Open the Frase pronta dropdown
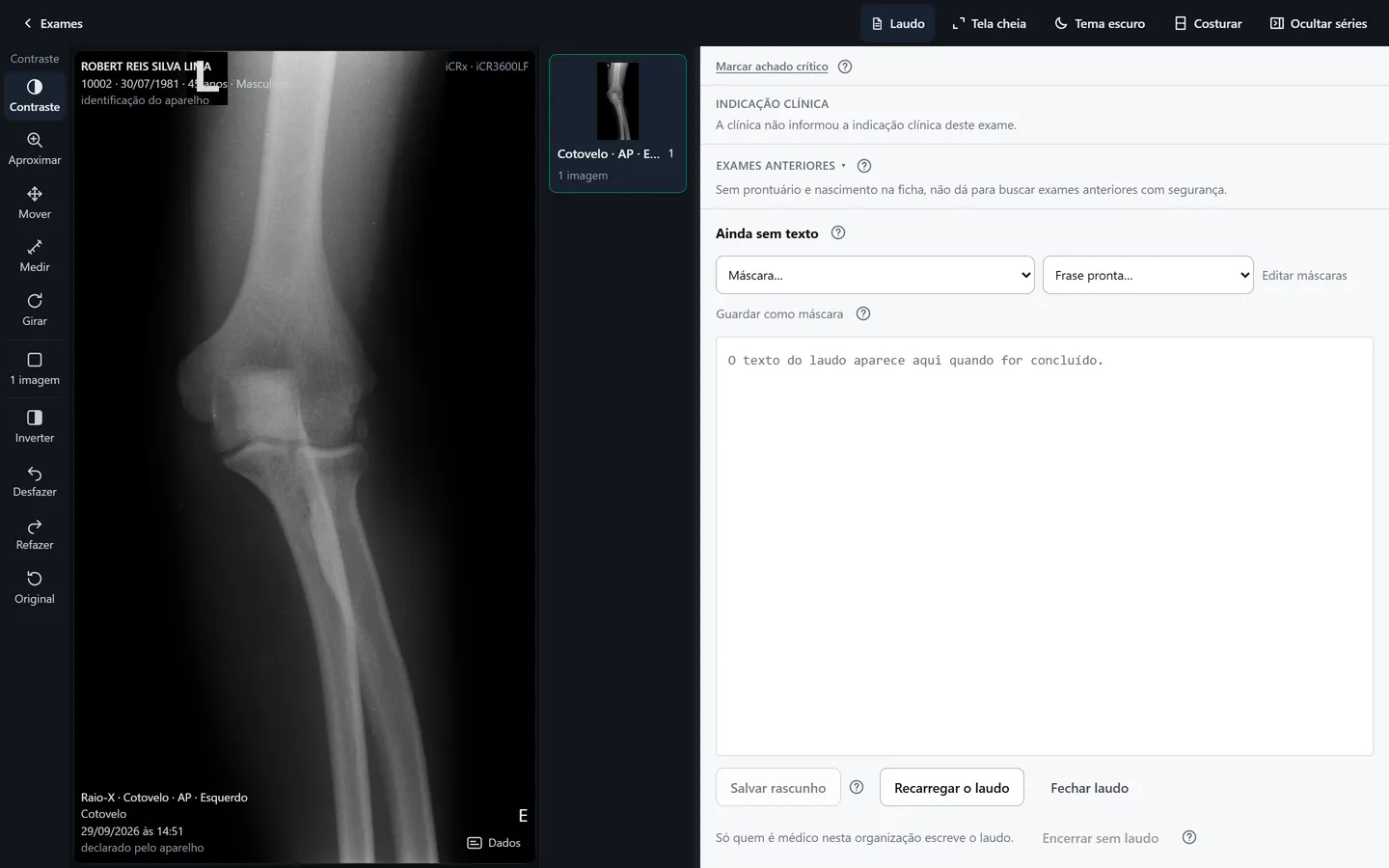The width and height of the screenshot is (1389, 868). (1148, 275)
